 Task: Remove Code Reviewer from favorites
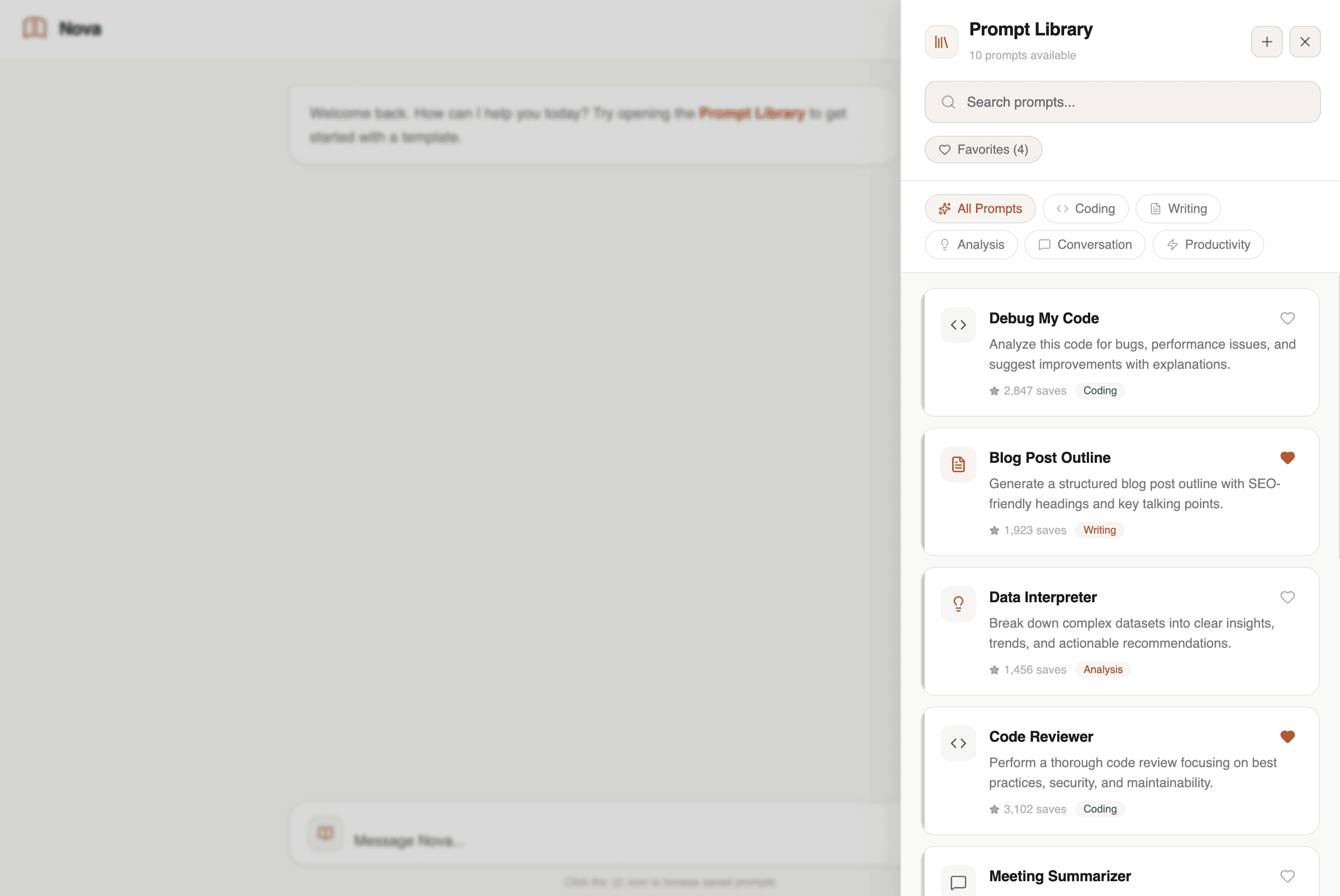click(x=1287, y=736)
